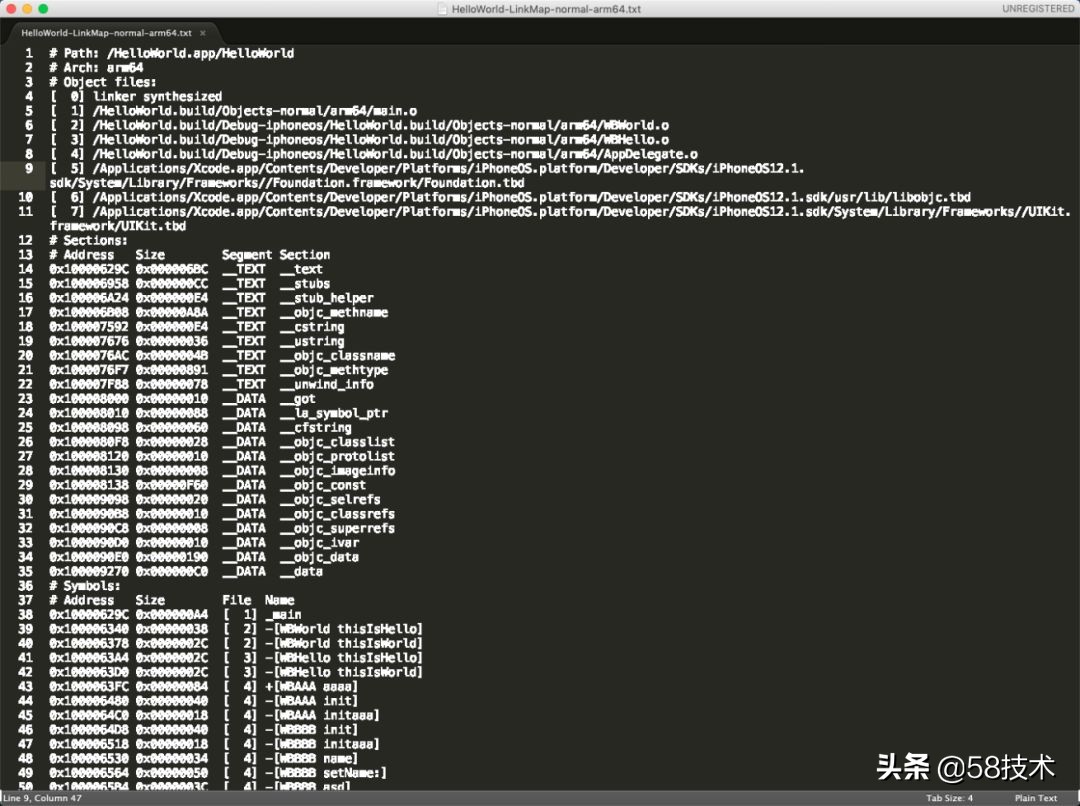Click the yellow minimize window button

pyautogui.click(x=27, y=8)
